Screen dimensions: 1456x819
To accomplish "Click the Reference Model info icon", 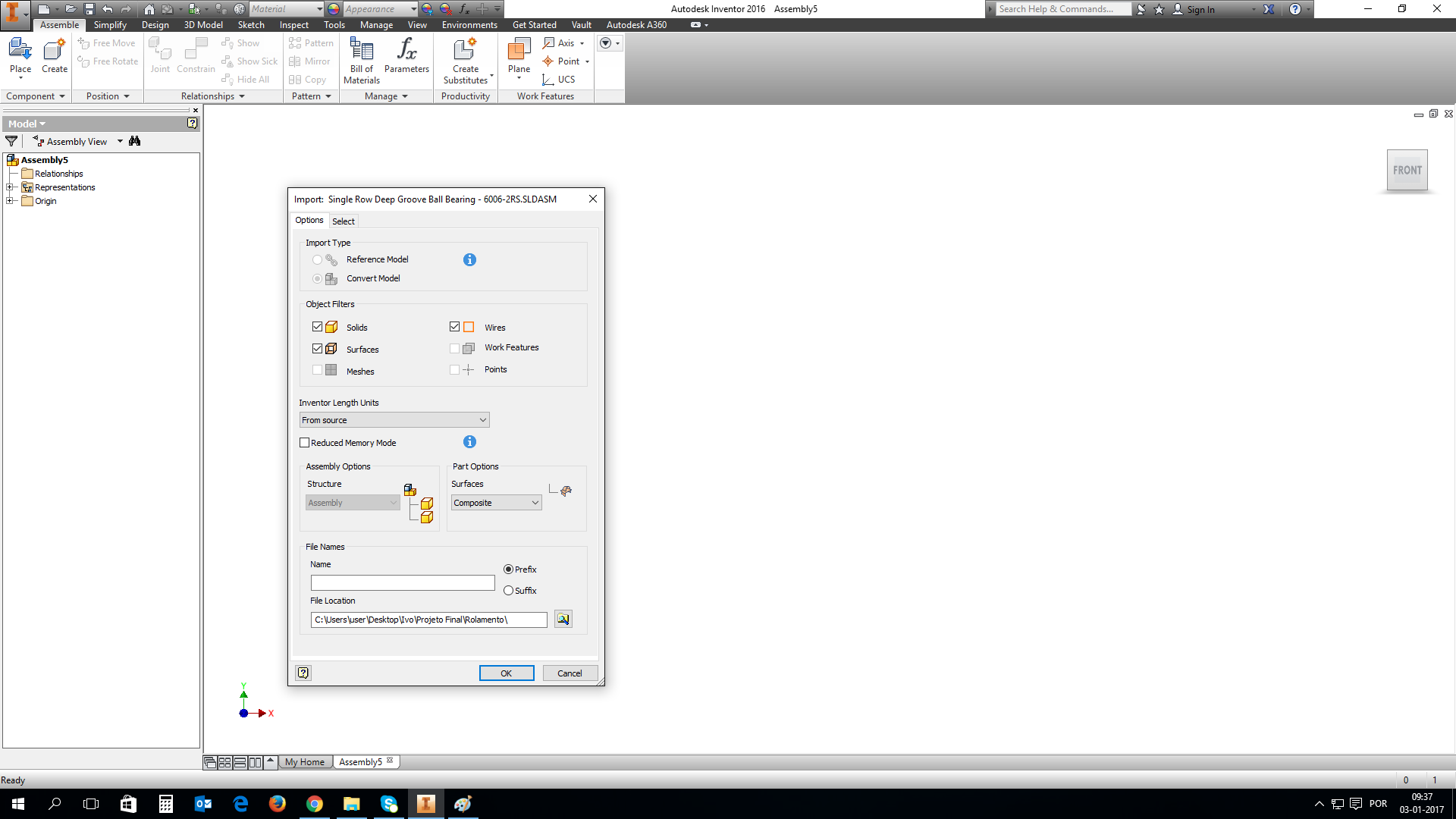I will (469, 260).
